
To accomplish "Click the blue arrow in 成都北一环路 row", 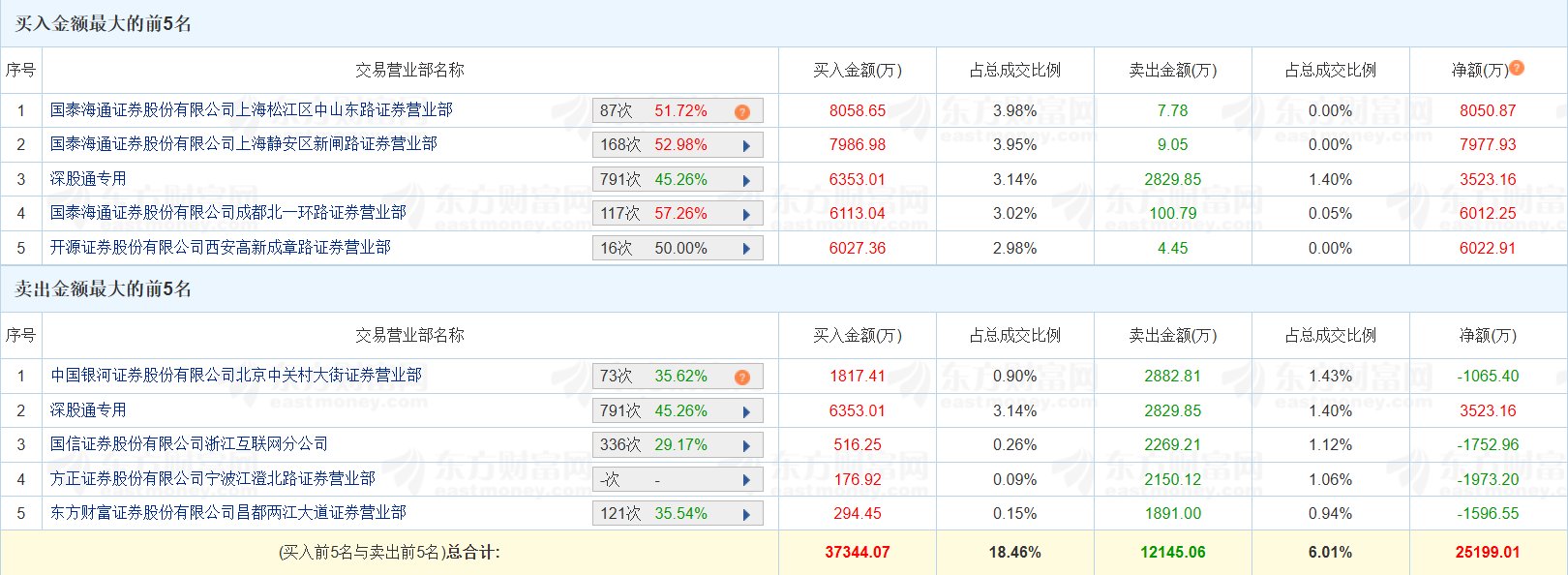I will (746, 215).
